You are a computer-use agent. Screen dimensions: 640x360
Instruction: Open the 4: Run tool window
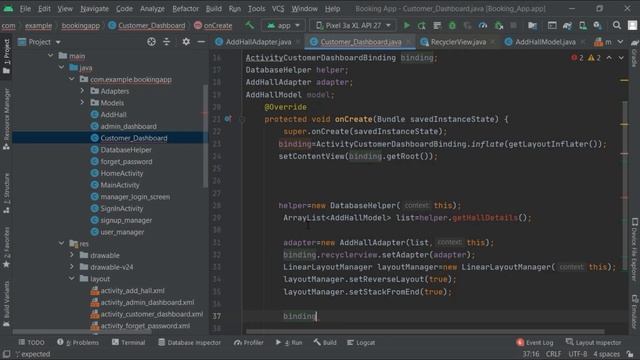[289, 342]
